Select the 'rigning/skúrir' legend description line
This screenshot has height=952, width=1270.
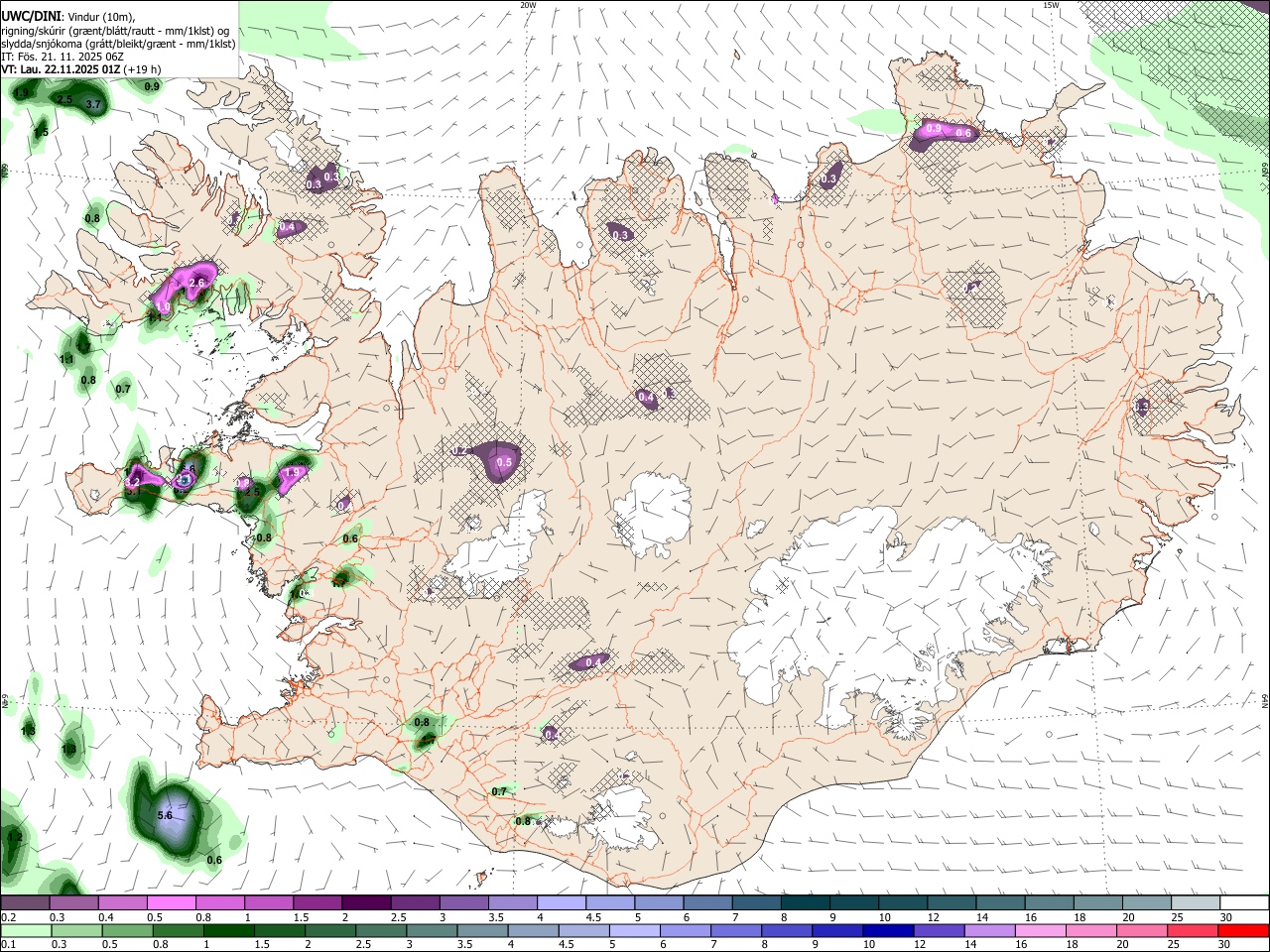(115, 31)
